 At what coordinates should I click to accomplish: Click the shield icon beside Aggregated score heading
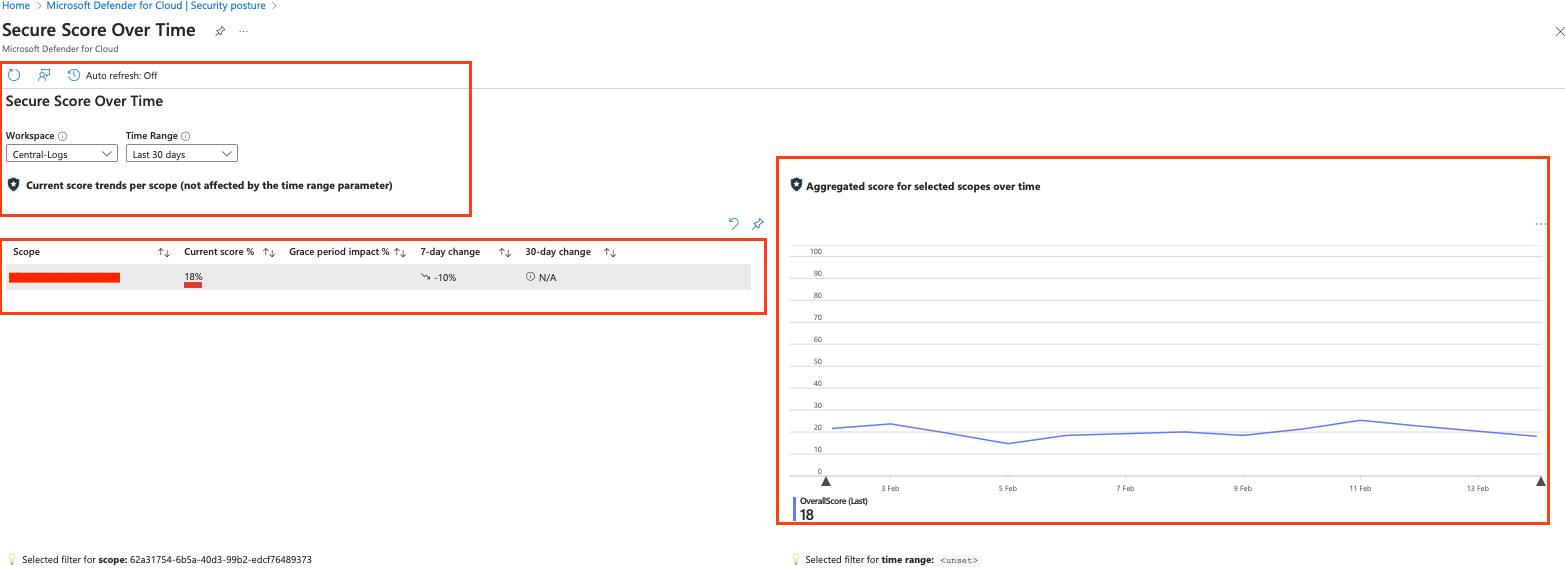click(x=796, y=185)
